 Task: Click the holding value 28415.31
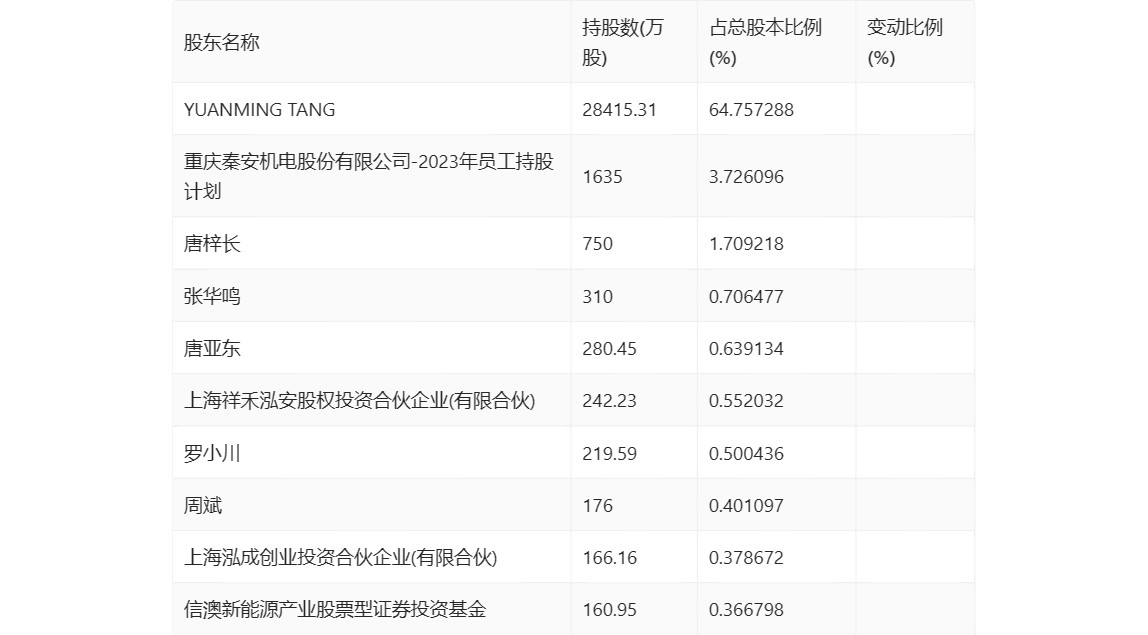pos(619,110)
